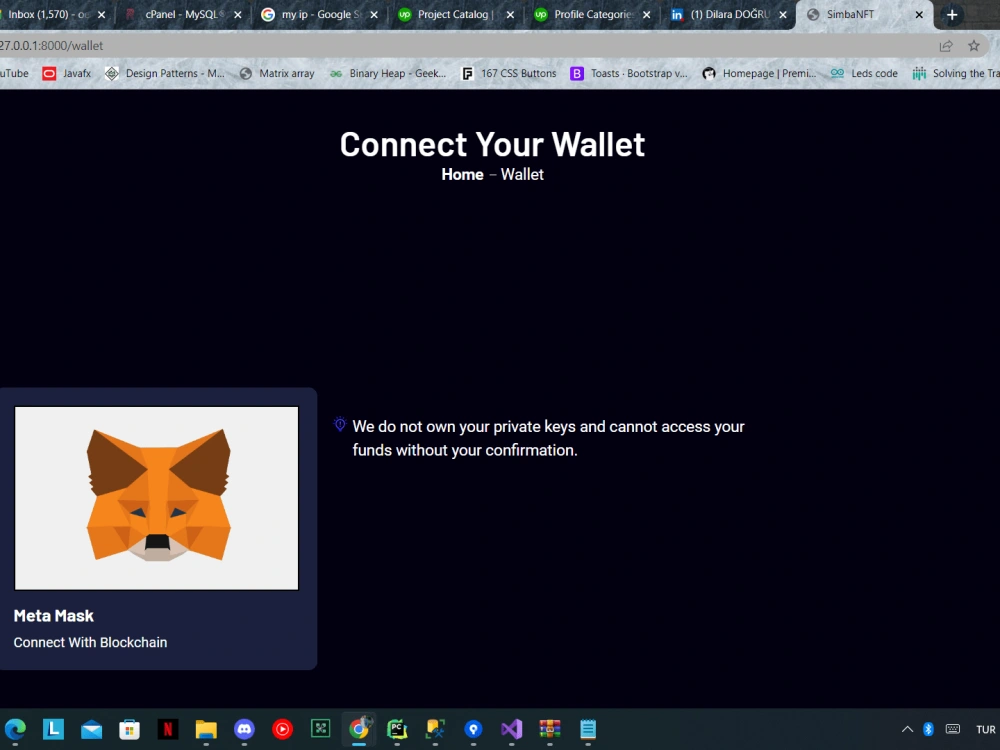Close the Project Catalog tab
Viewport: 1000px width, 750px height.
(x=510, y=14)
